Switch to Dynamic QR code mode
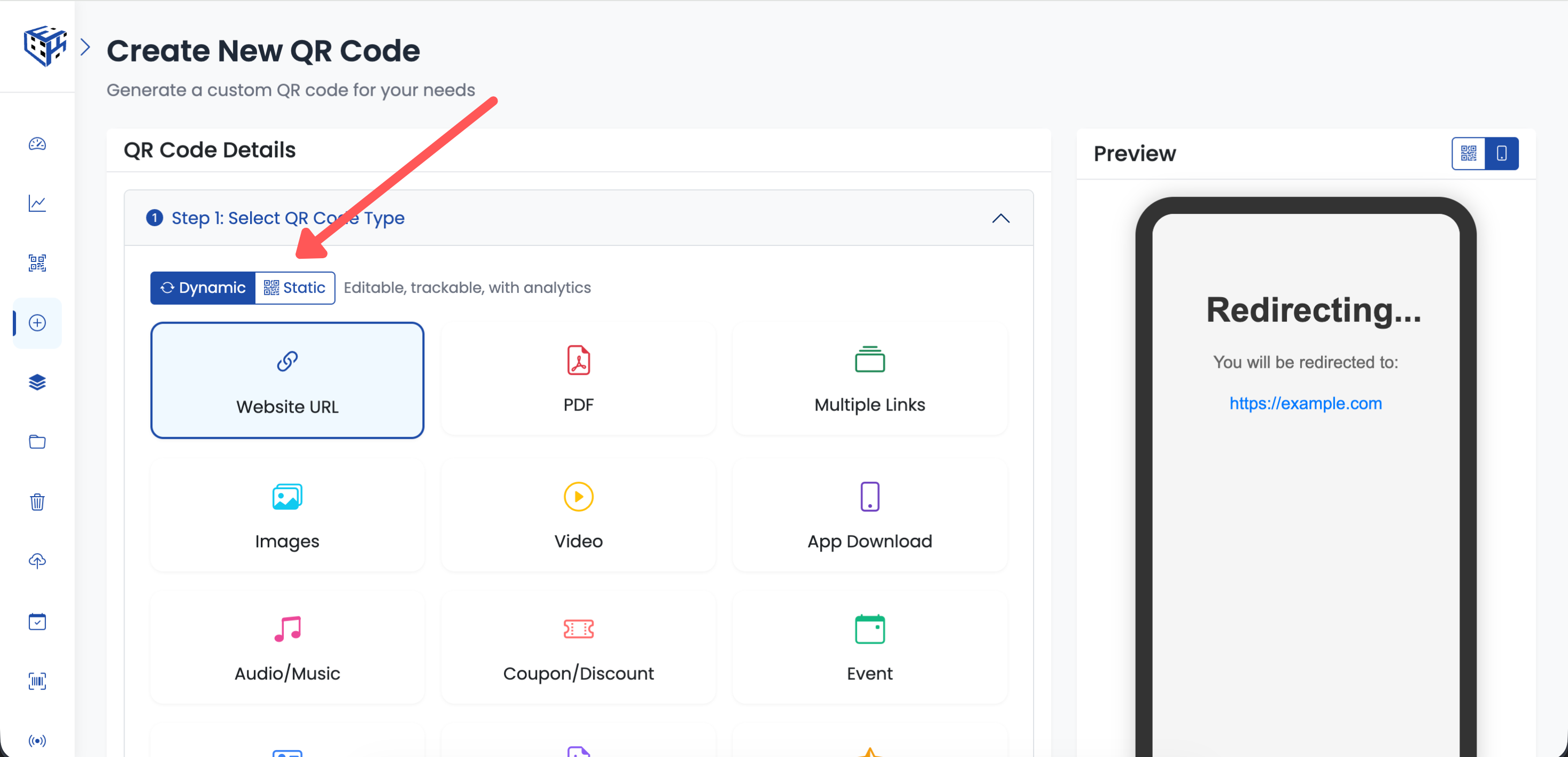1568x757 pixels. [x=203, y=288]
